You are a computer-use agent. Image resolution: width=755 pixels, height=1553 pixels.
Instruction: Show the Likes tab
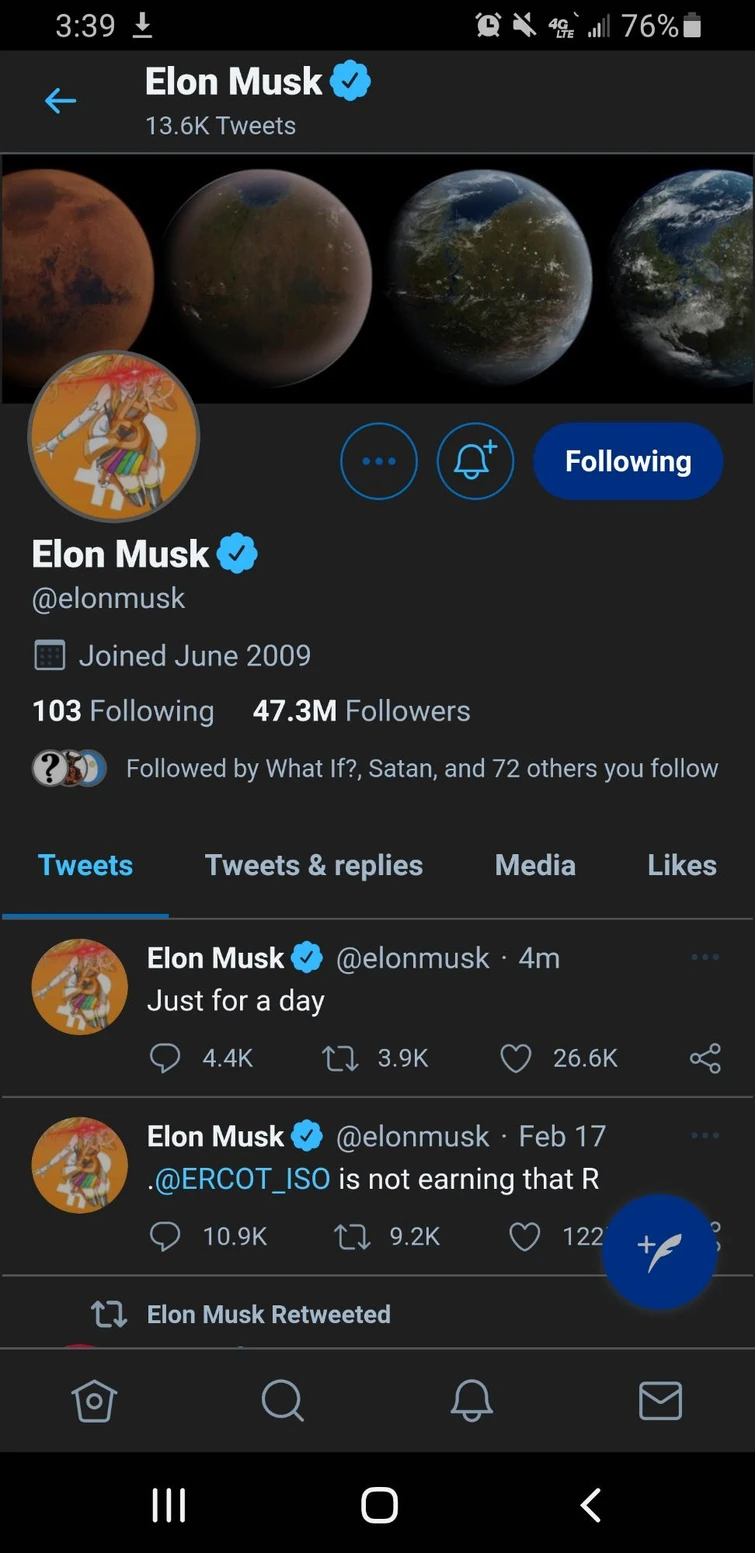click(x=682, y=865)
